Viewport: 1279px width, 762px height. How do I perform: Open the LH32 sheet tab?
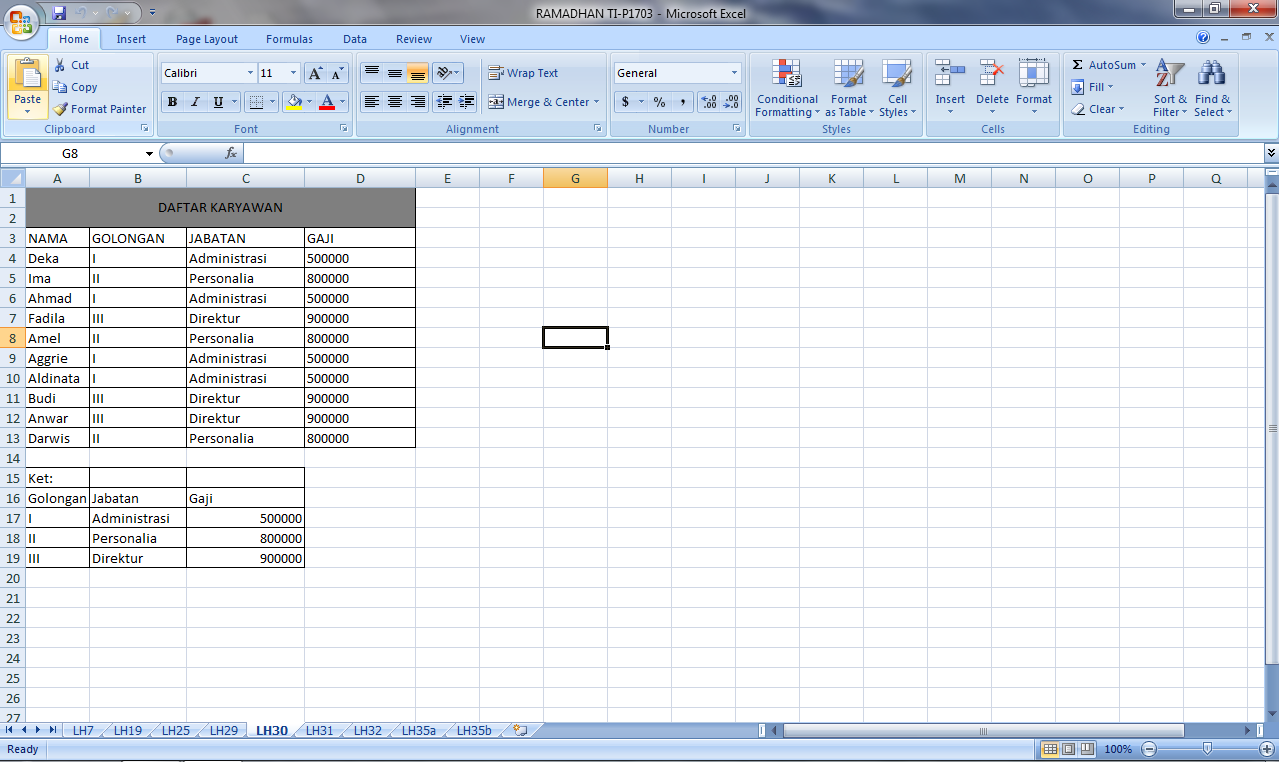[x=366, y=730]
